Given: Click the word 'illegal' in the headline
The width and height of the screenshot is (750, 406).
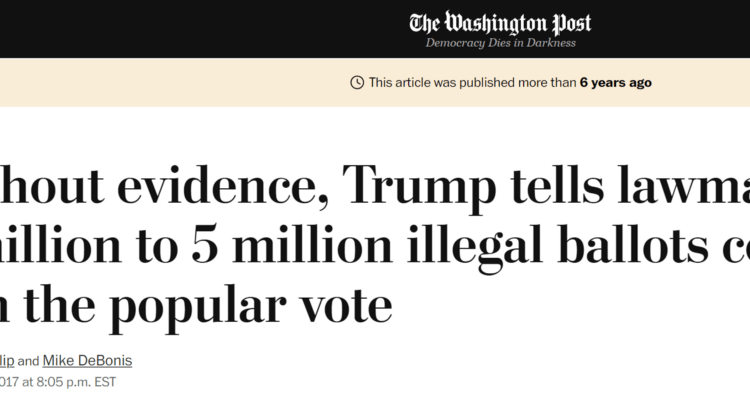Looking at the screenshot, I should click(x=474, y=247).
